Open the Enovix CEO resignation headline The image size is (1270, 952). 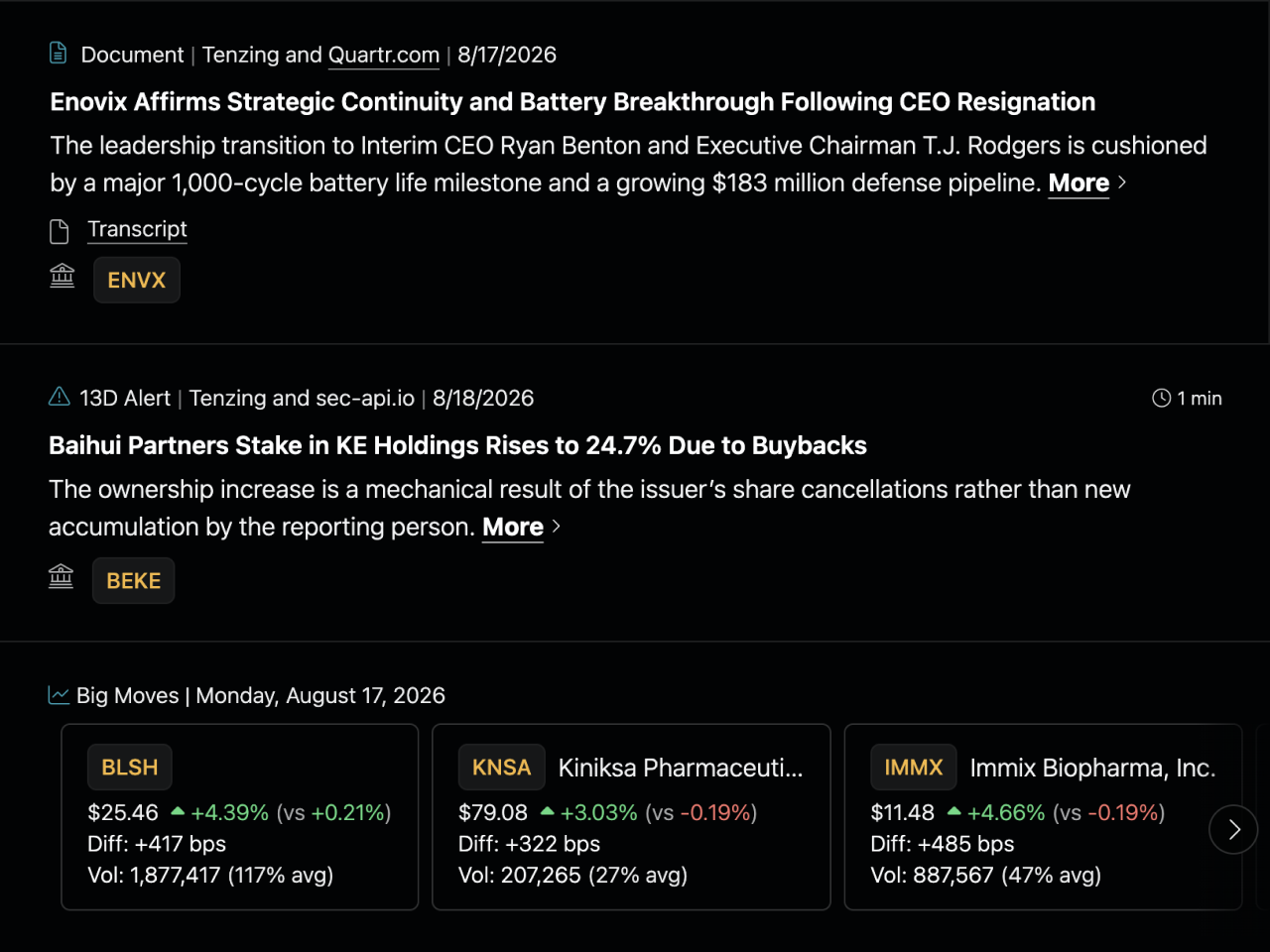pos(572,102)
